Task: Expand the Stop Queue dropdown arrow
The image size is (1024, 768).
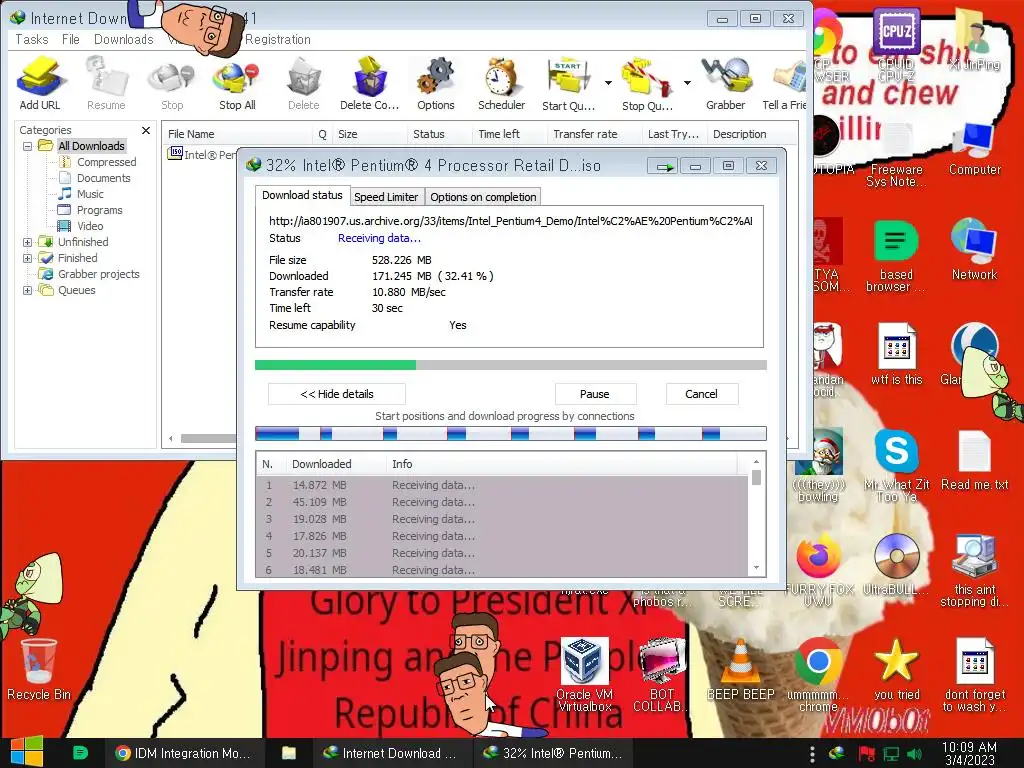Action: tap(687, 83)
